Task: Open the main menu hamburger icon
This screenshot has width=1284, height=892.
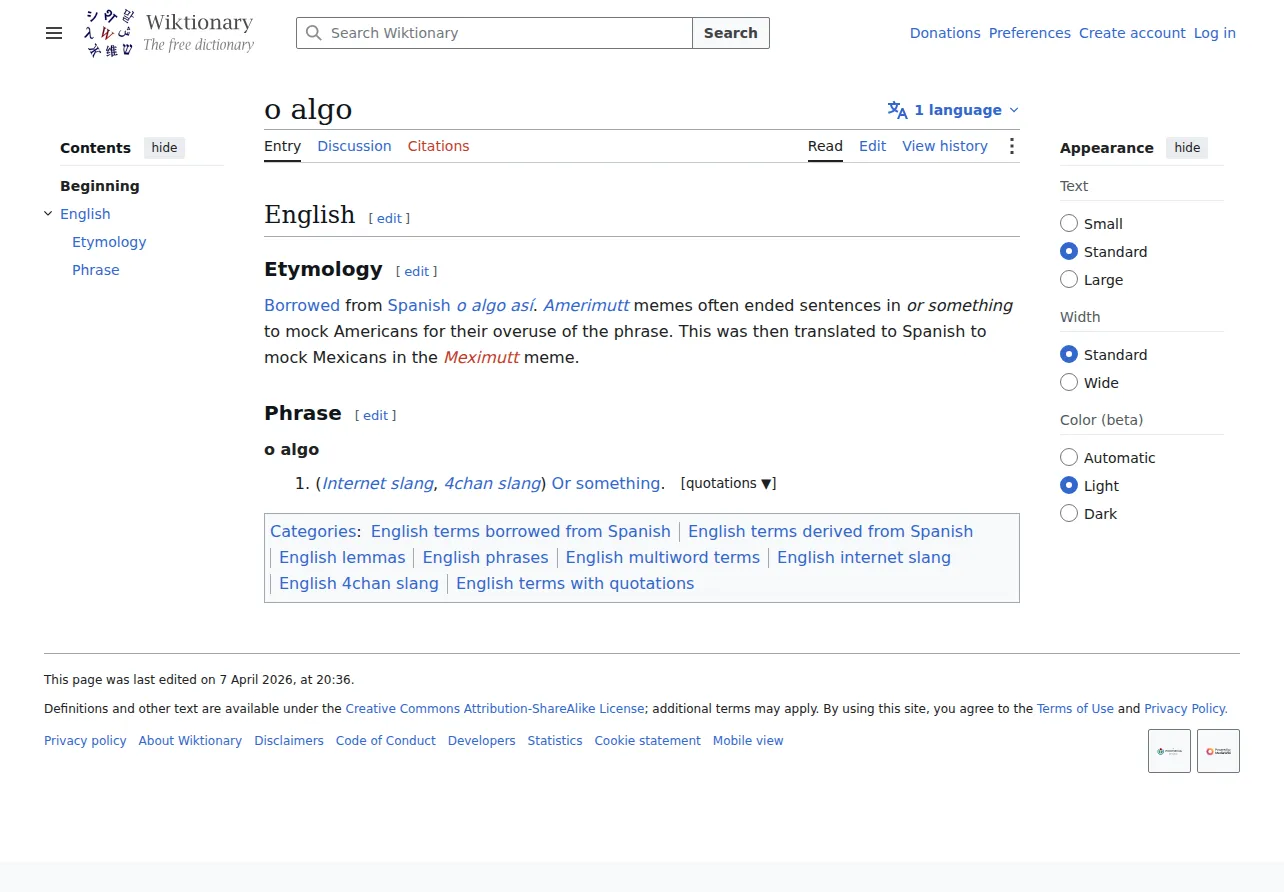Action: coord(54,33)
